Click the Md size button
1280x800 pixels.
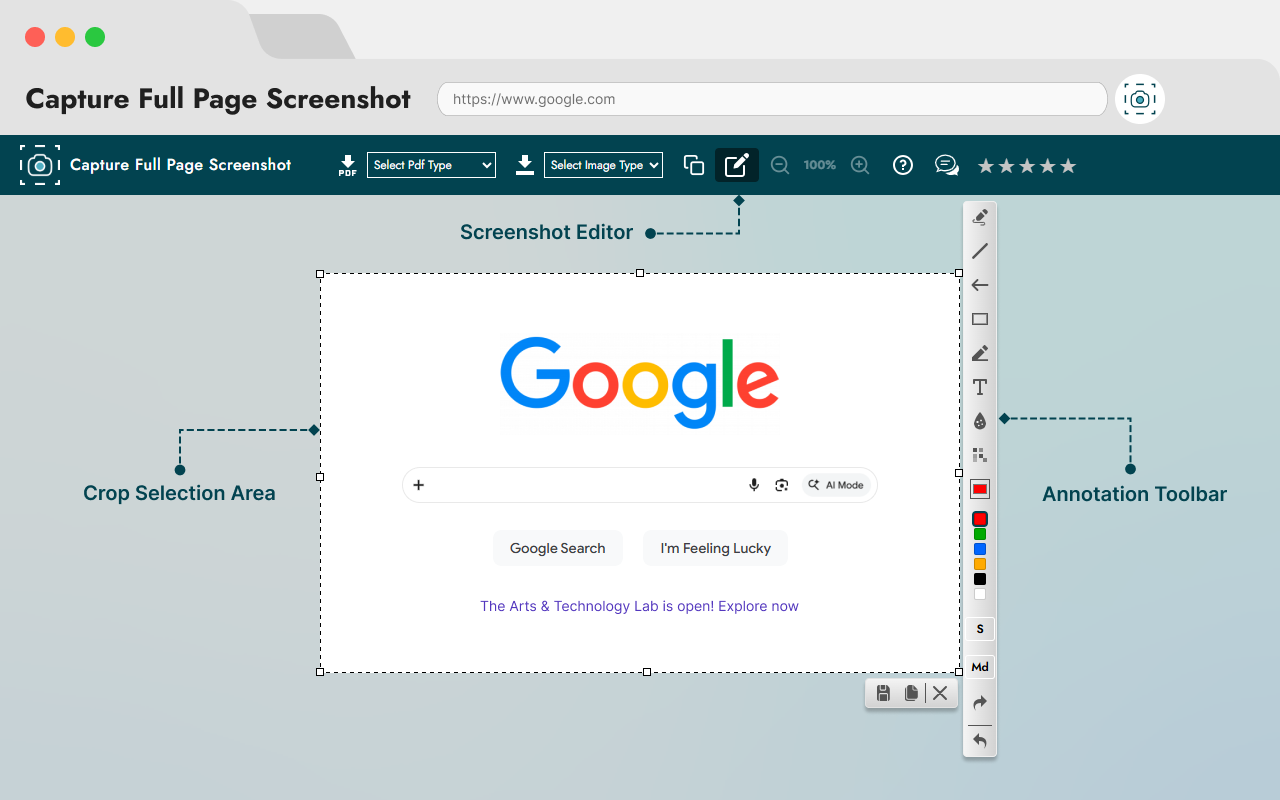tap(980, 667)
